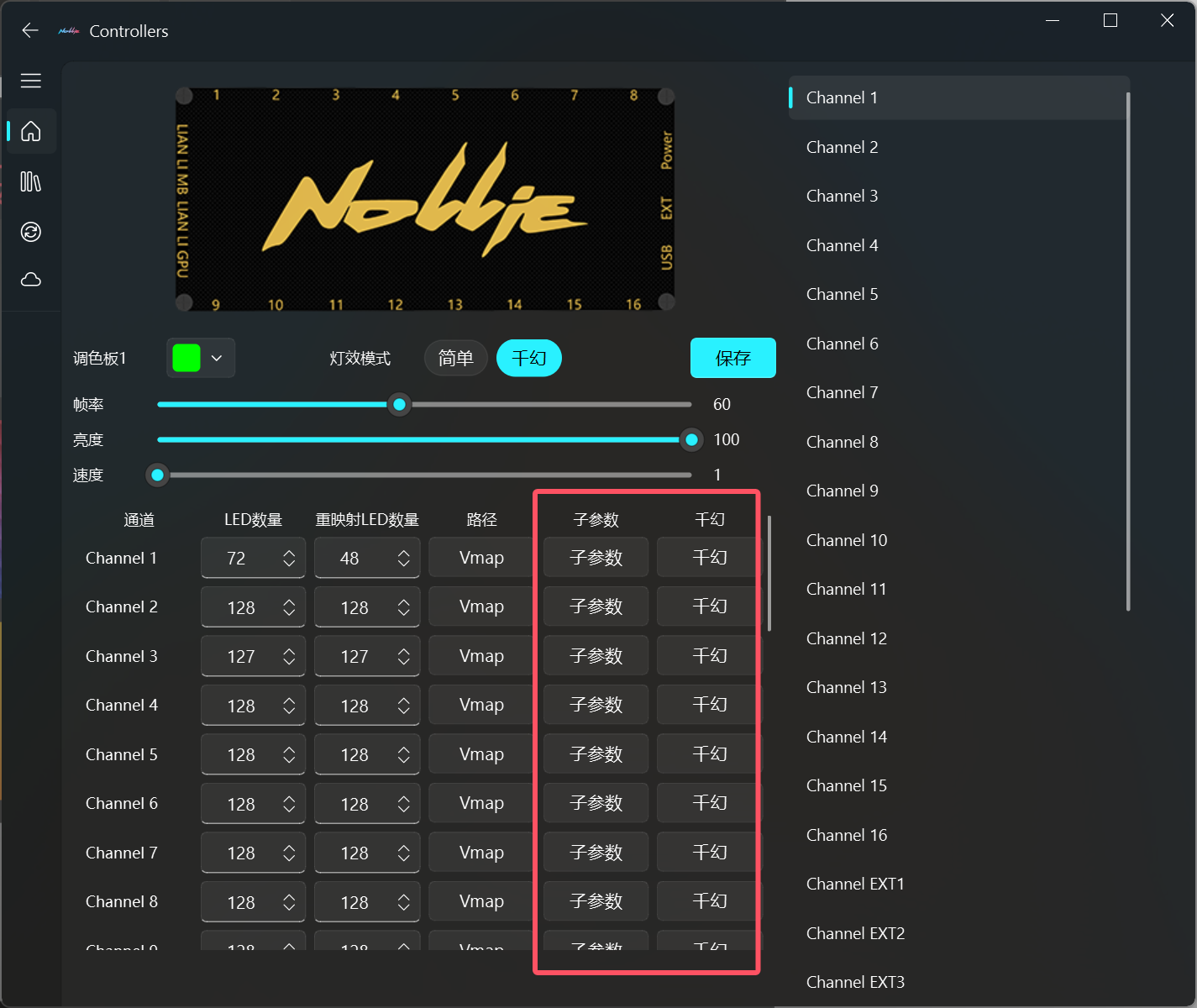Click the 保存 save button
This screenshot has width=1197, height=1008.
tap(733, 359)
